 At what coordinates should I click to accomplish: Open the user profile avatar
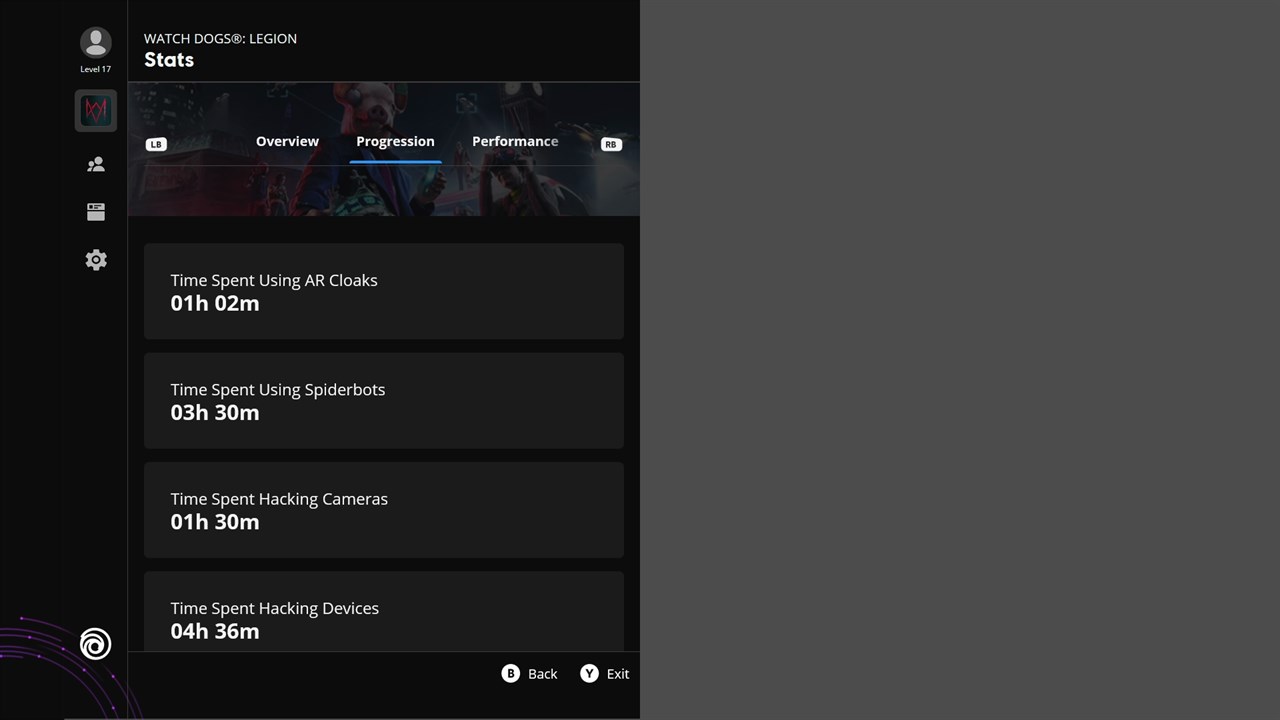tap(96, 43)
